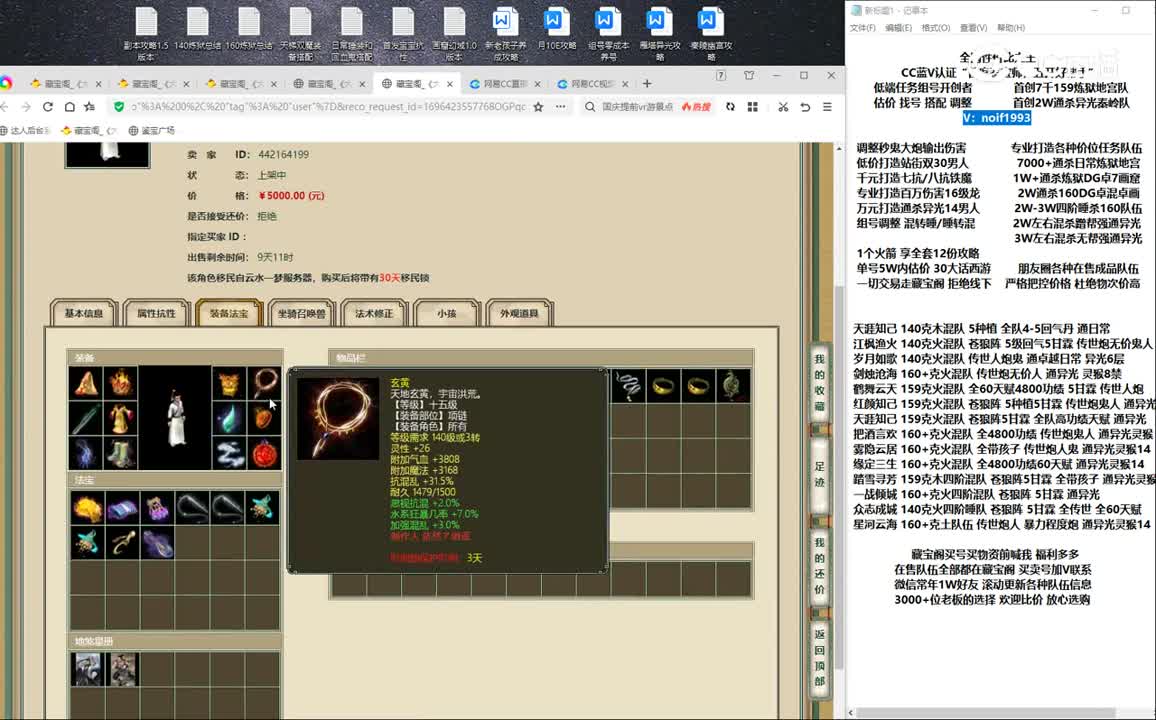Screen dimensions: 1156x720
Task: Open 我的收藏 side button
Action: (819, 382)
